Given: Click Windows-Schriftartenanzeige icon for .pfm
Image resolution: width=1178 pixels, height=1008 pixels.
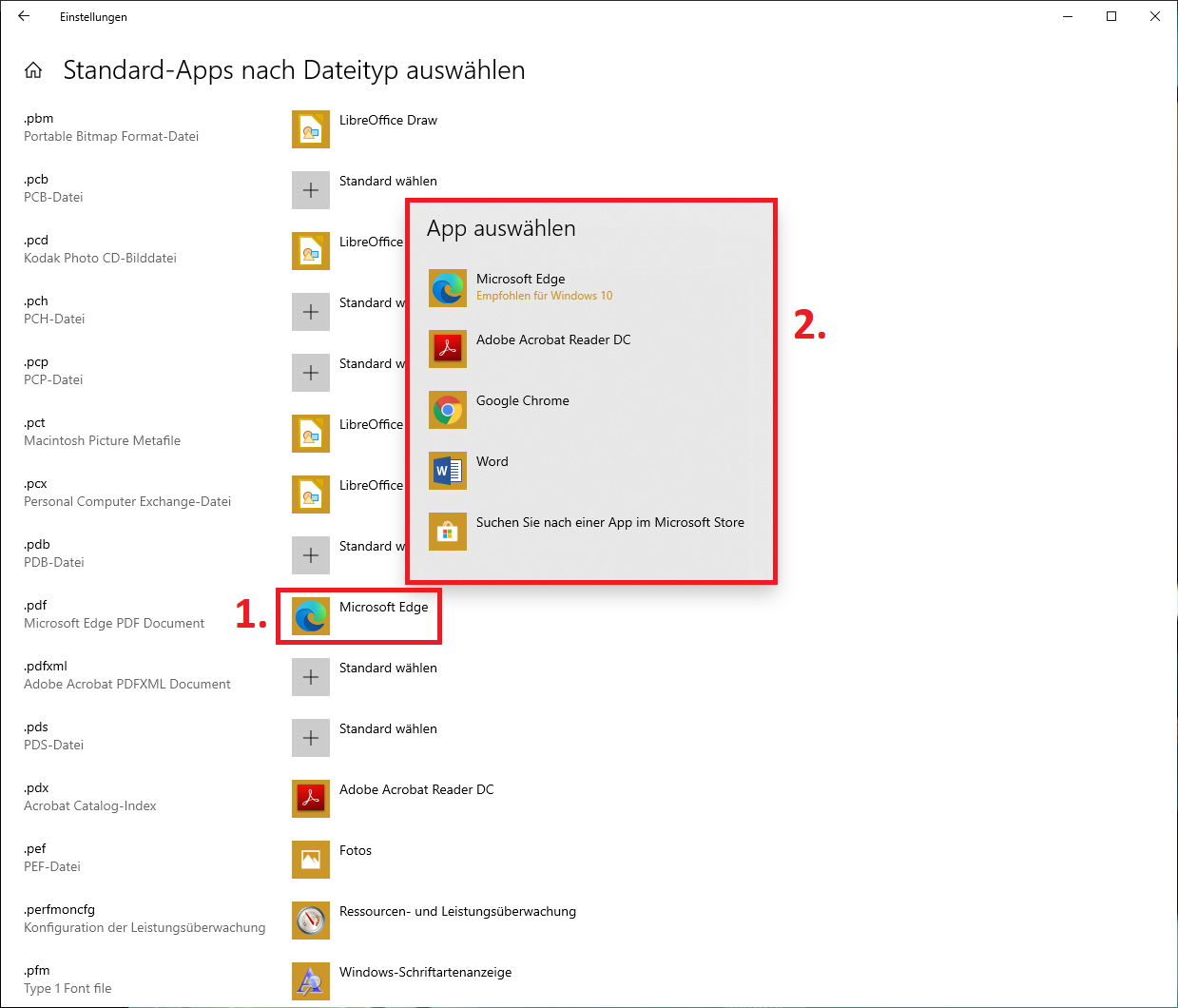Looking at the screenshot, I should coord(311,981).
